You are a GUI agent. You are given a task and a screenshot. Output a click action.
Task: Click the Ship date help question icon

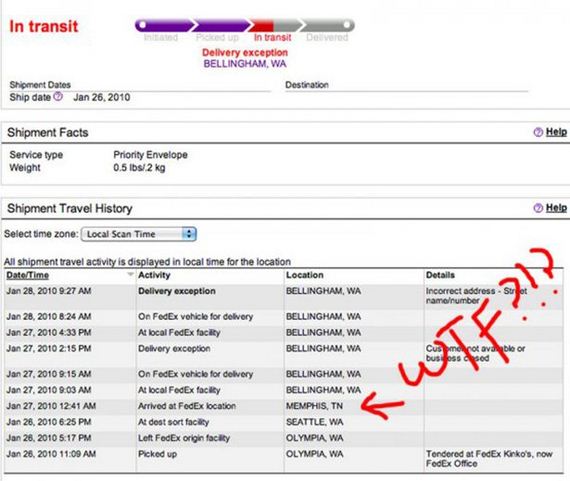pyautogui.click(x=58, y=97)
